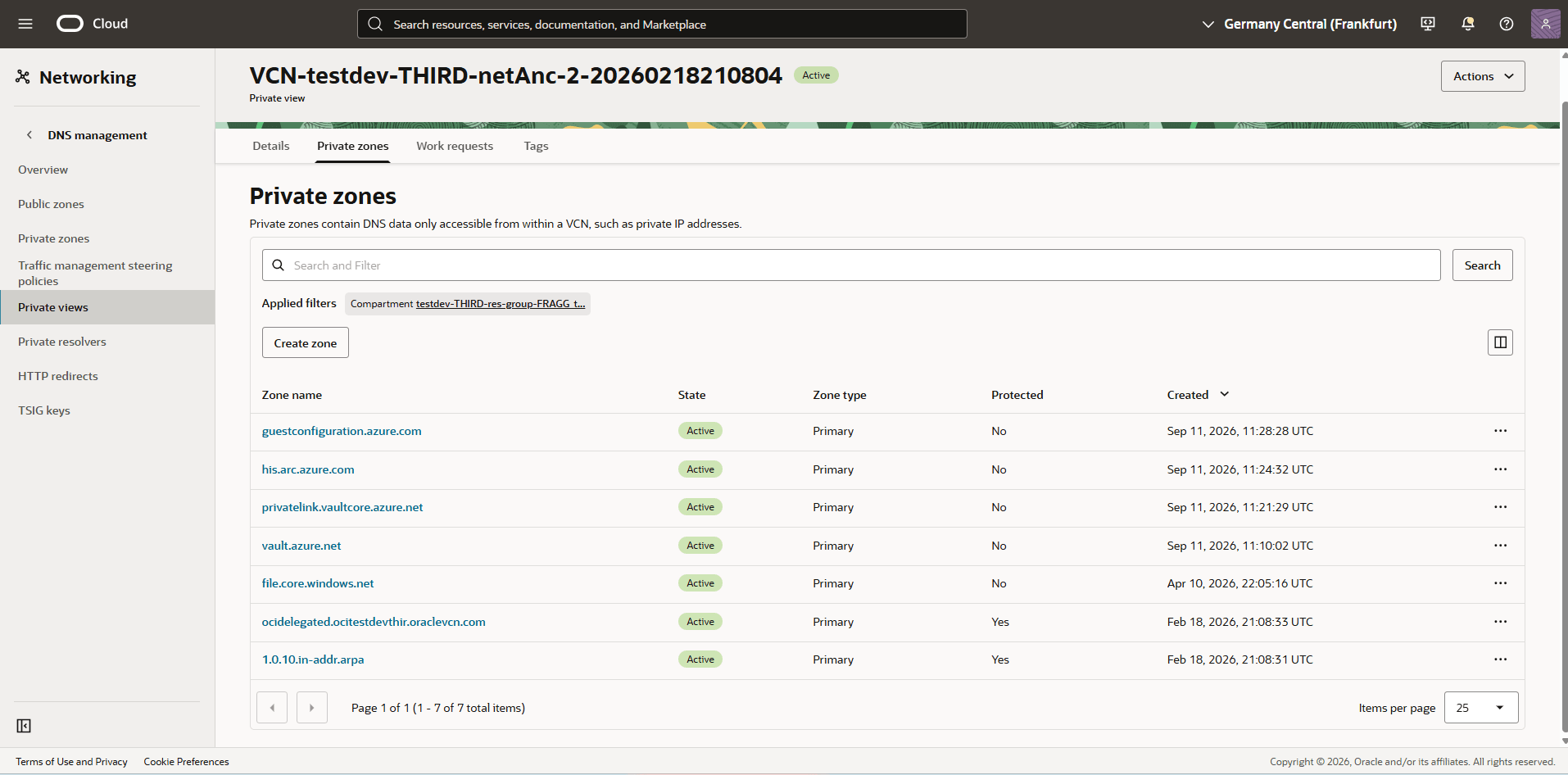Open Cookie Preferences link
This screenshot has height=775, width=1568.
point(187,762)
